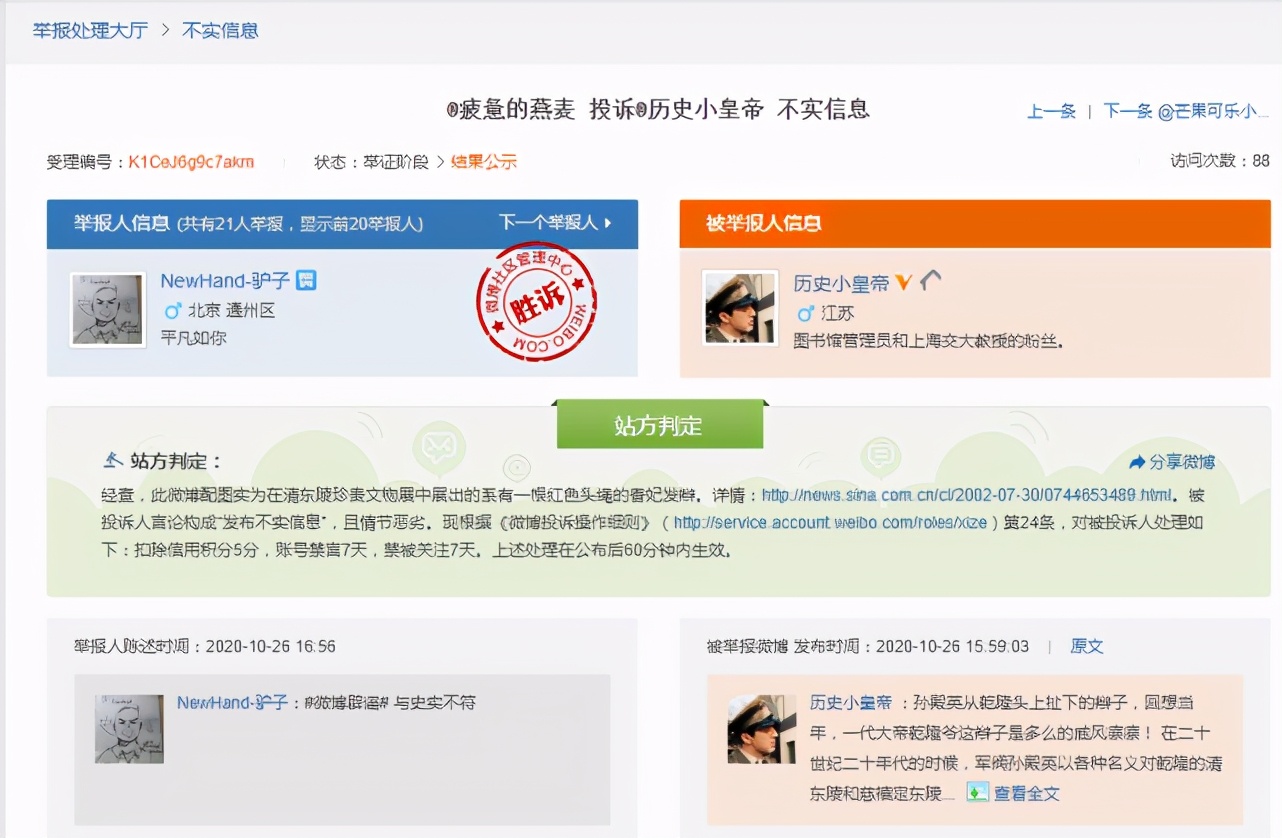Click 被举报人信息 panel header
Screen dimensions: 1282x838
(974, 224)
